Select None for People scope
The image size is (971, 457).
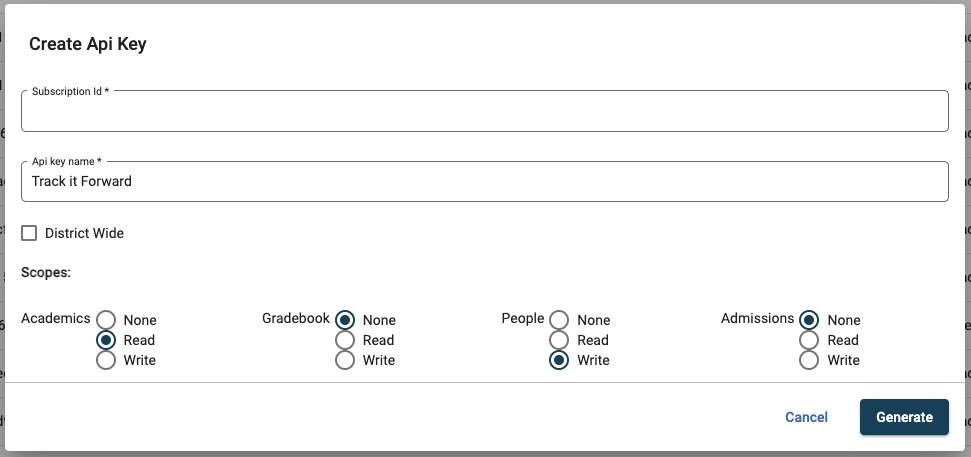559,320
